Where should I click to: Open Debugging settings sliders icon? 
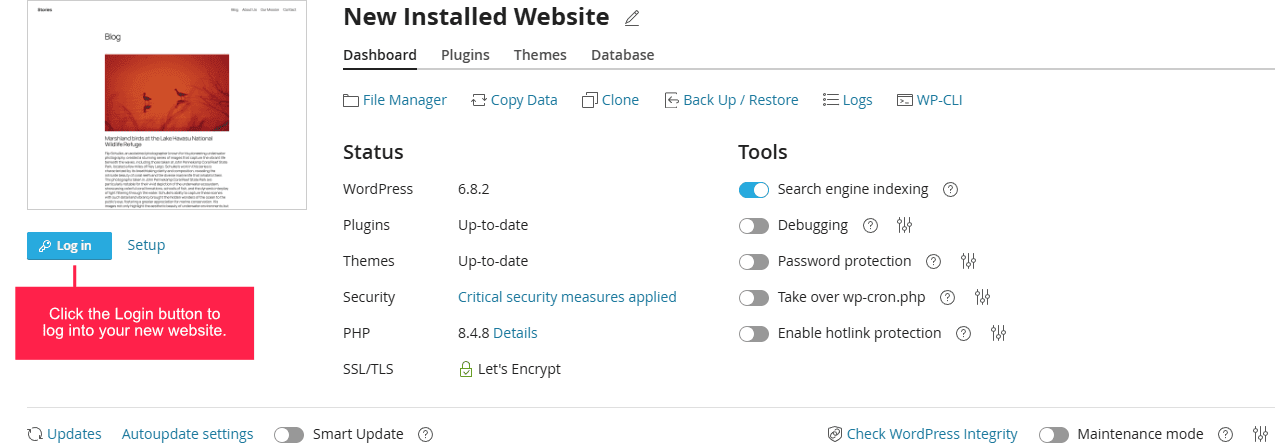[905, 225]
